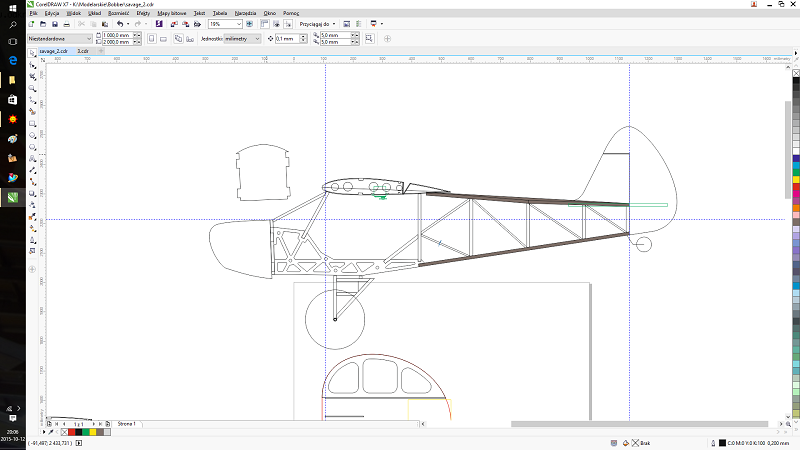Open the Mapy bitowe menu
Viewport: 800px width, 450px height.
pos(172,13)
